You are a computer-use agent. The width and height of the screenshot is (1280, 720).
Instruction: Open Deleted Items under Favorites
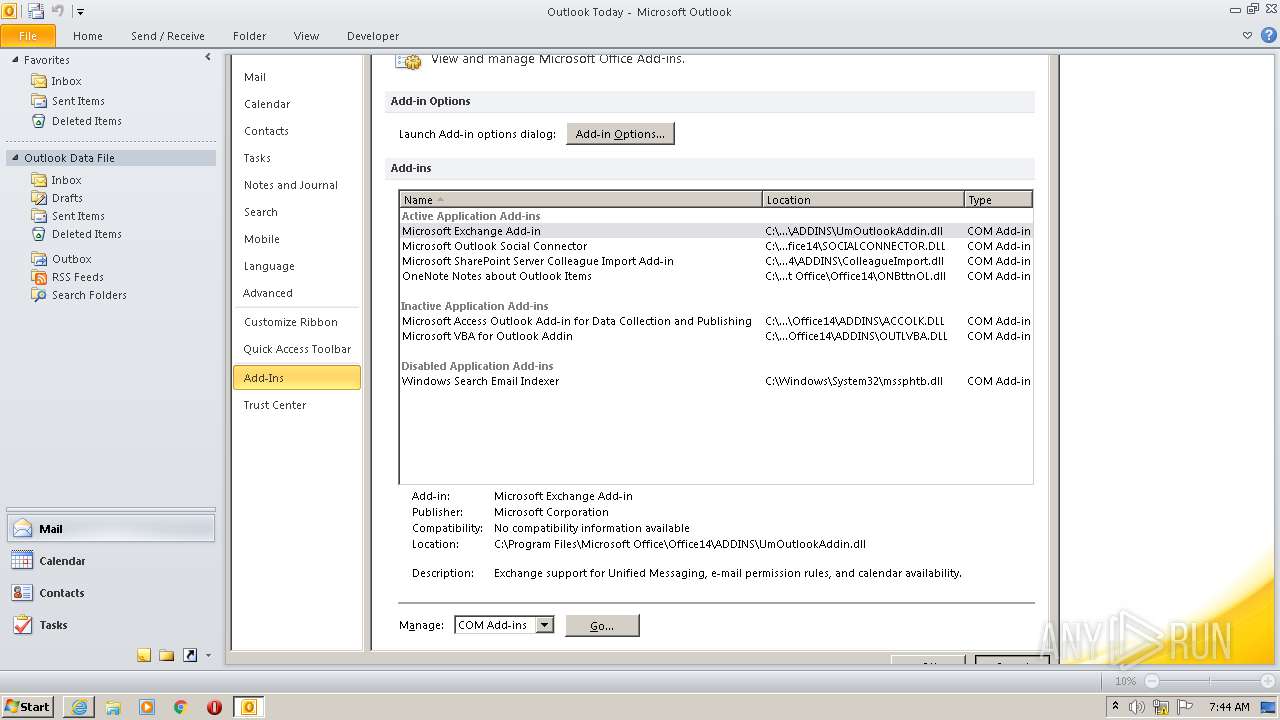click(87, 121)
